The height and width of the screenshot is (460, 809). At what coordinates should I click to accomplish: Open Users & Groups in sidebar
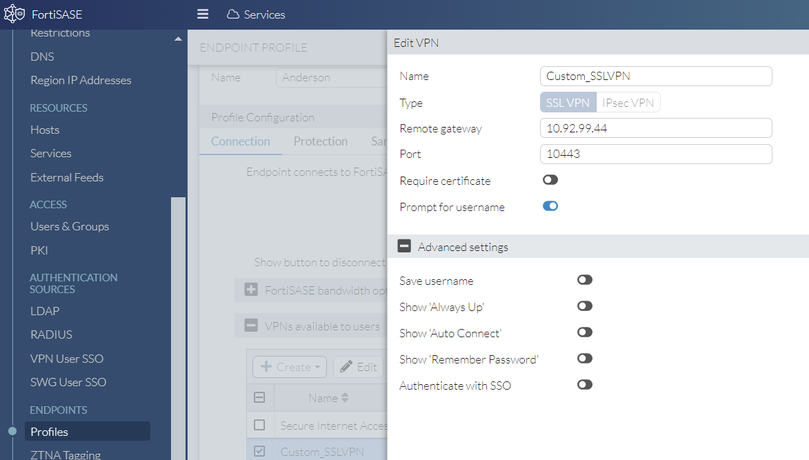pos(69,227)
